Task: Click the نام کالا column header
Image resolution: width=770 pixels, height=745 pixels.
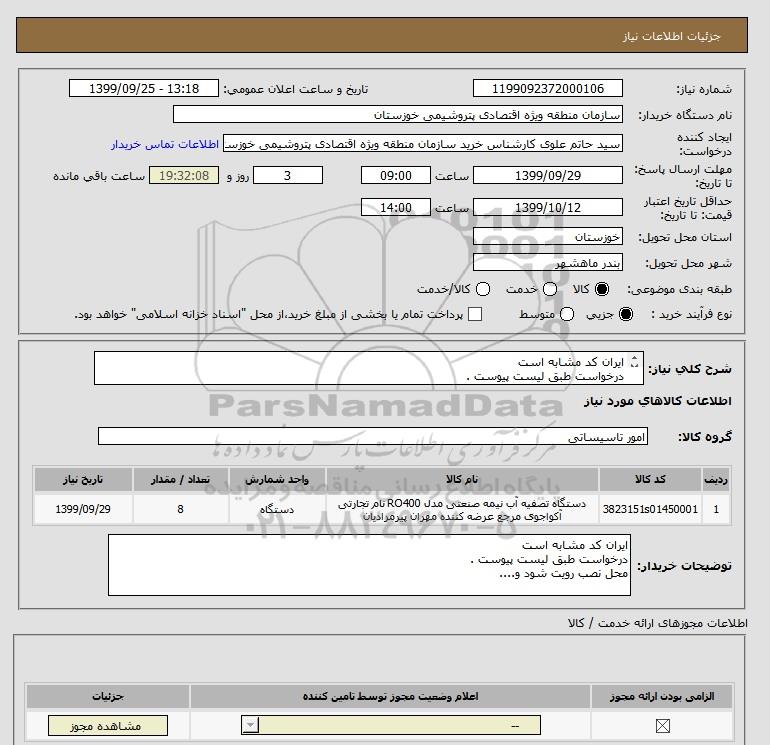Action: 462,479
